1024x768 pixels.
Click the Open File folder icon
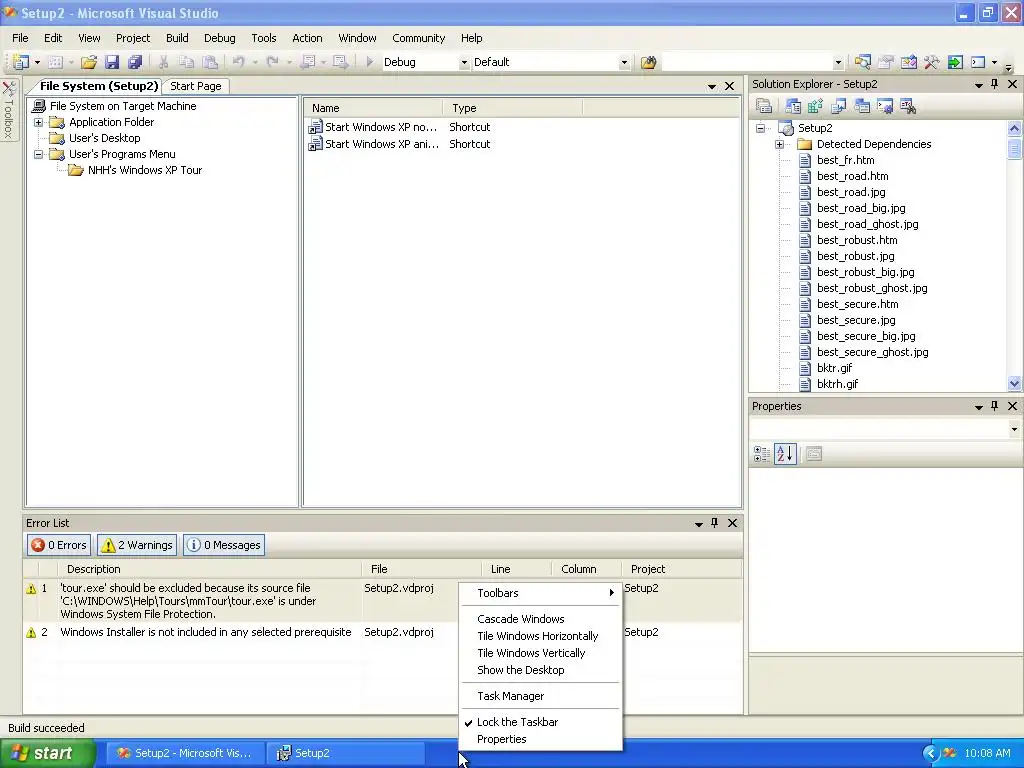tap(89, 62)
